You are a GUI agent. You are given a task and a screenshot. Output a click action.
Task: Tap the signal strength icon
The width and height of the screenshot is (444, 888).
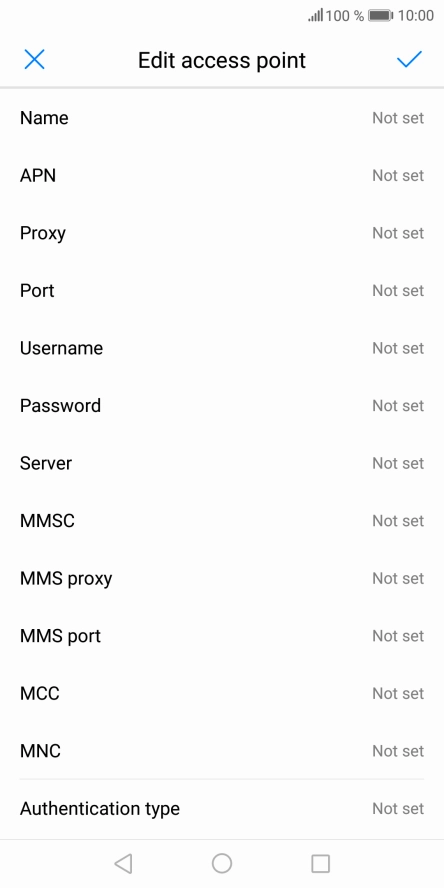pyautogui.click(x=315, y=15)
